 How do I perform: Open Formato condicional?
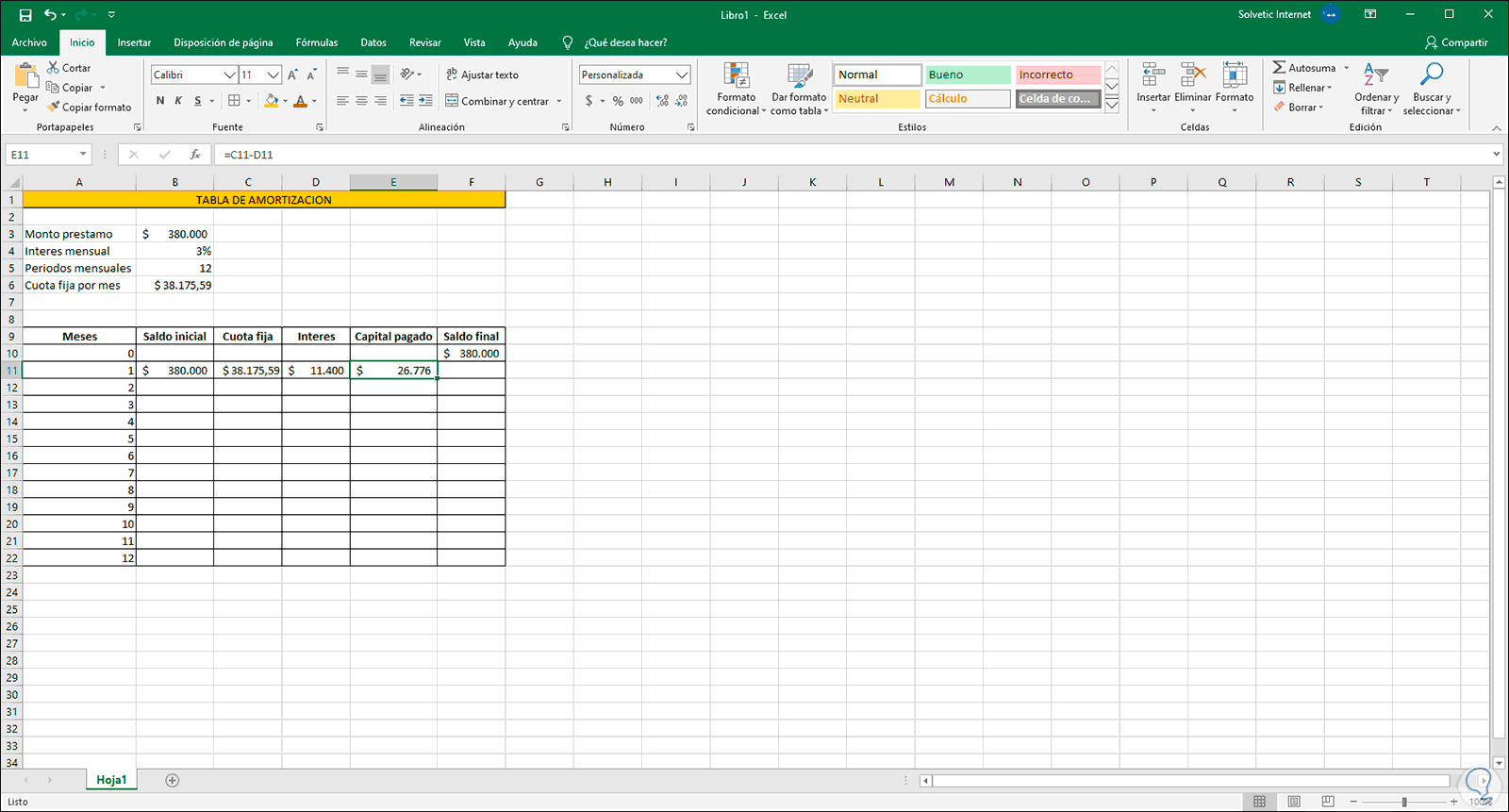[737, 89]
